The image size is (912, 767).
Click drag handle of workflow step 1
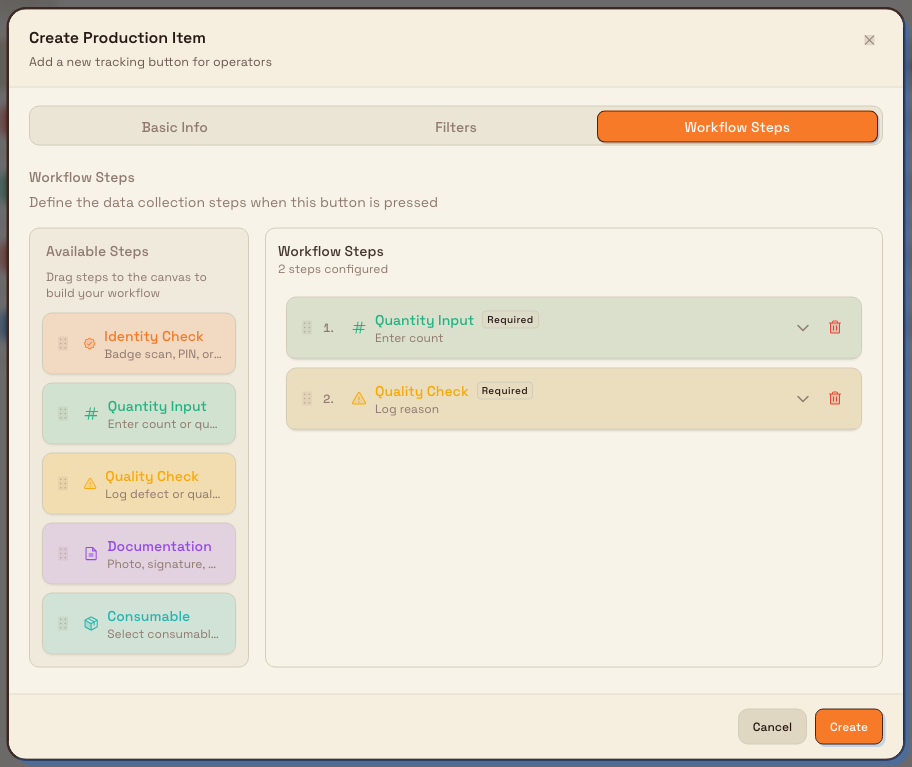pos(307,327)
